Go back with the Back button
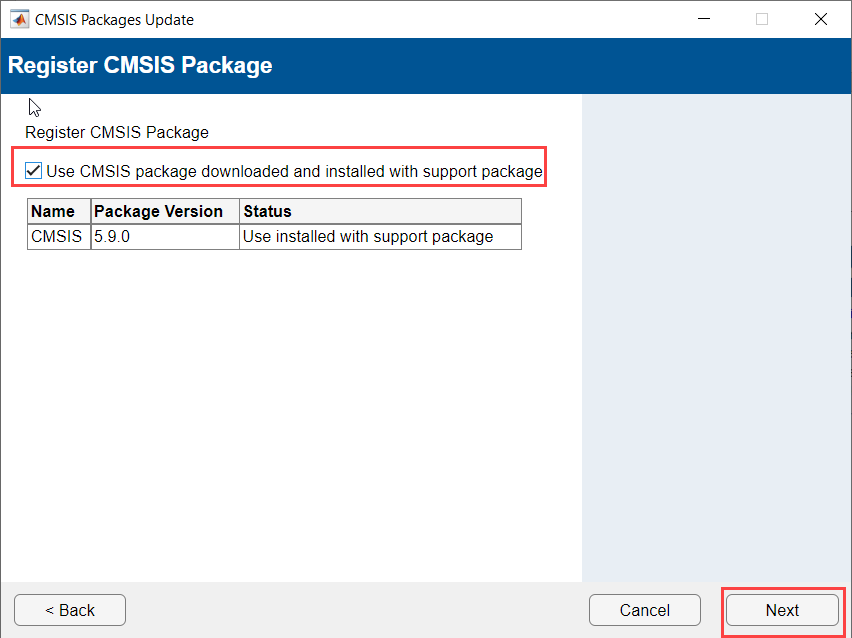This screenshot has width=852, height=638. coord(70,610)
